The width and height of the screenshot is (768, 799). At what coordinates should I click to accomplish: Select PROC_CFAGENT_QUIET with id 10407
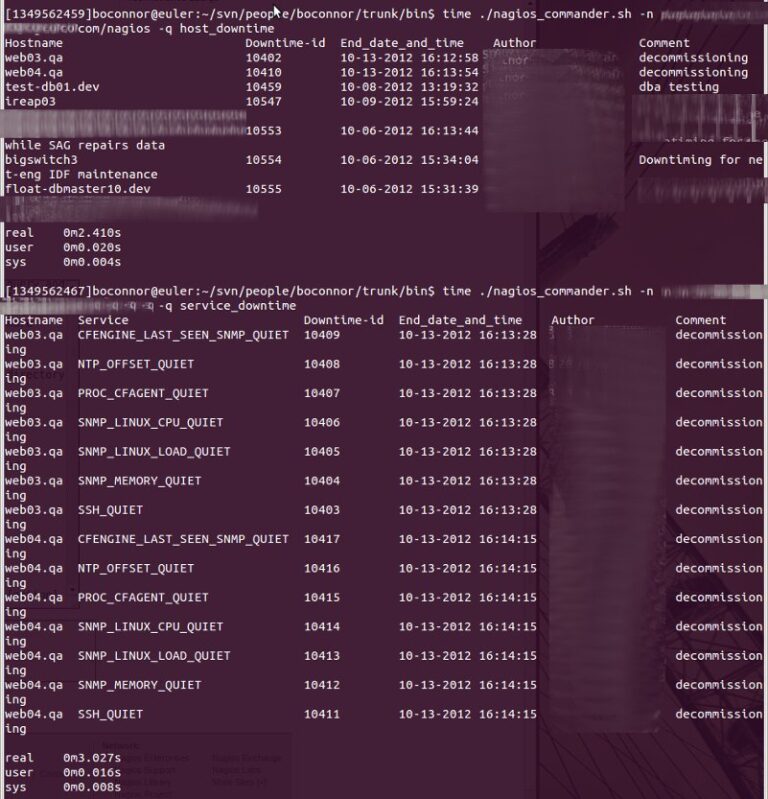(143, 393)
